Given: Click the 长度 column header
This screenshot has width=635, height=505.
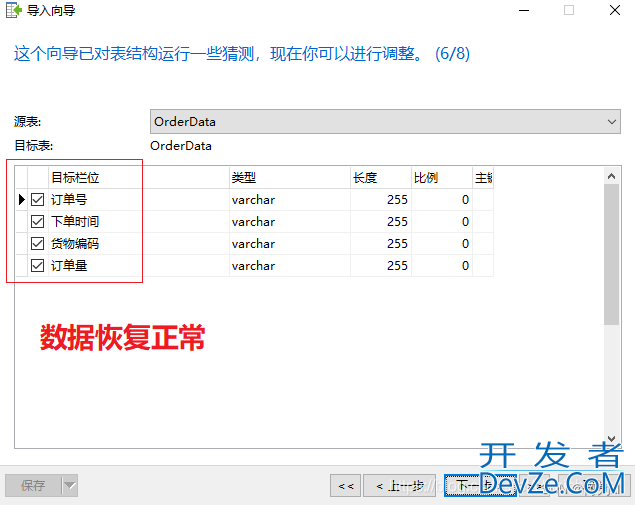Looking at the screenshot, I should (x=381, y=177).
